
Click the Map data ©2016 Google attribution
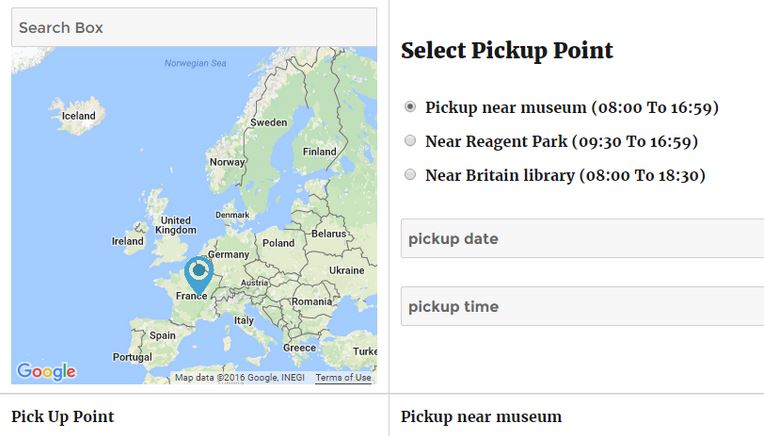[x=240, y=378]
